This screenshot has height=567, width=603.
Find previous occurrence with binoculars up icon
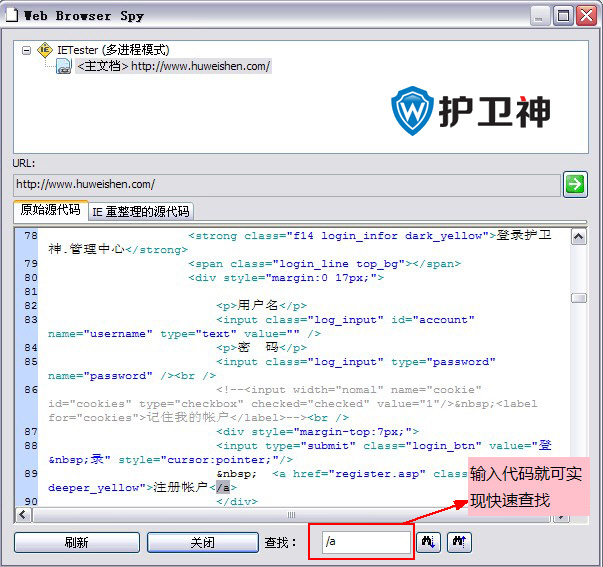(x=459, y=542)
